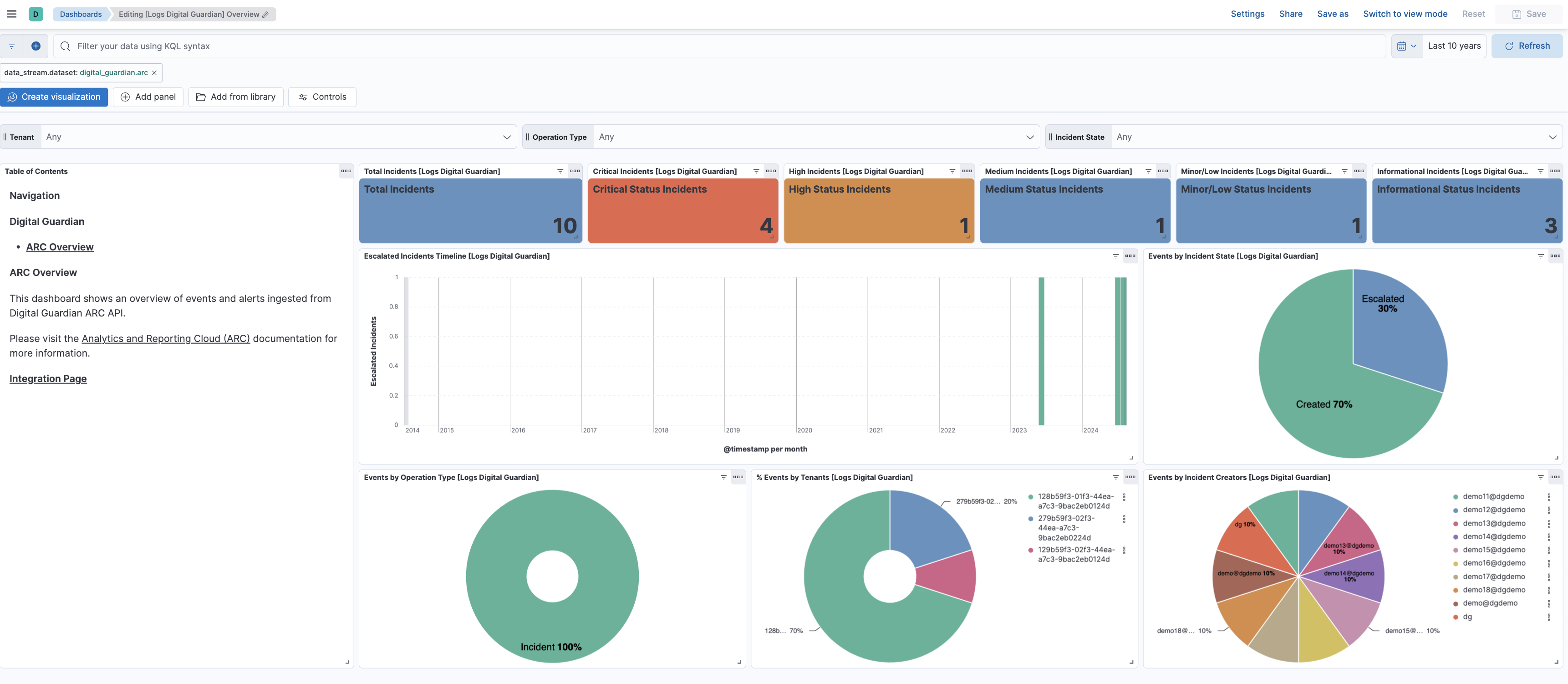Toggle demo11@dgdemo legend entry
This screenshot has height=684, width=1568.
(x=1493, y=496)
